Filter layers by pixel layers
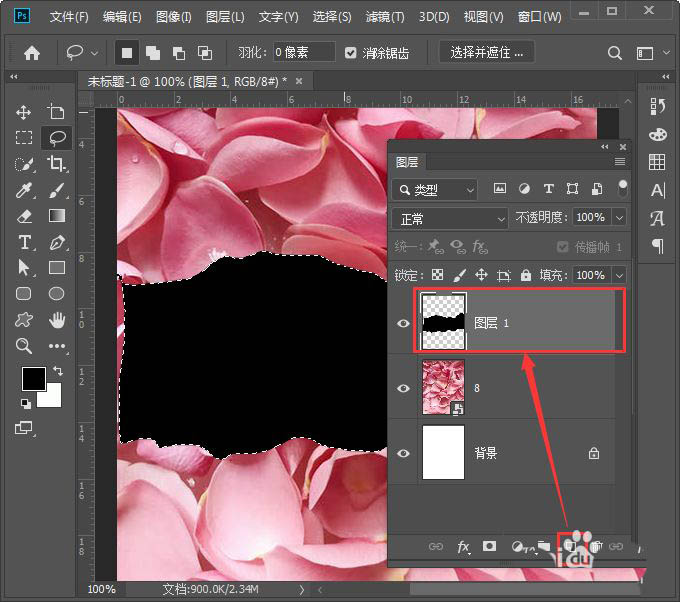The image size is (680, 602). [500, 188]
